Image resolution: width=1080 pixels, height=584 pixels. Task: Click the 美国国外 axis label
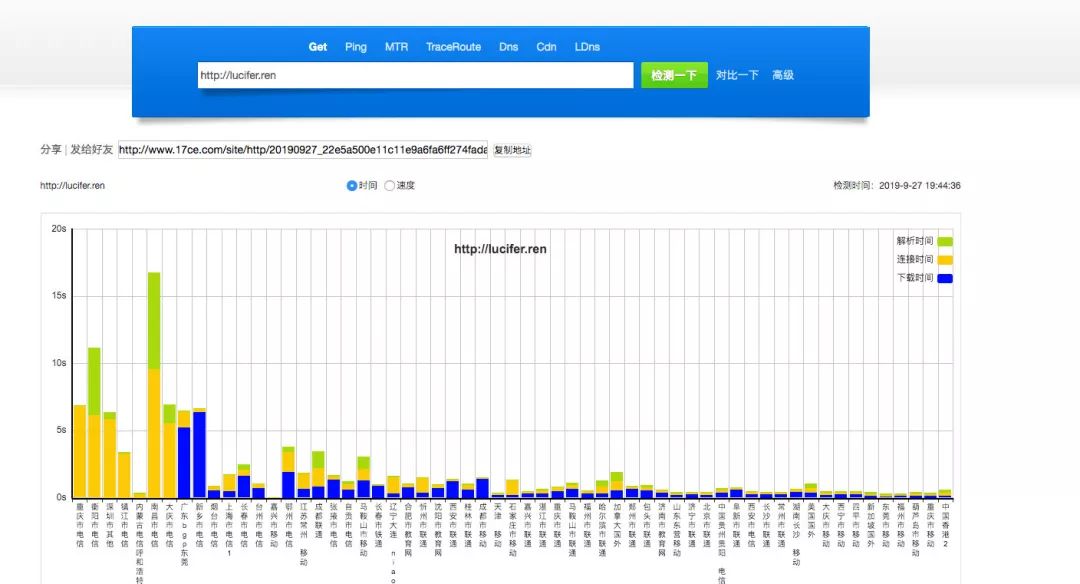coord(811,521)
